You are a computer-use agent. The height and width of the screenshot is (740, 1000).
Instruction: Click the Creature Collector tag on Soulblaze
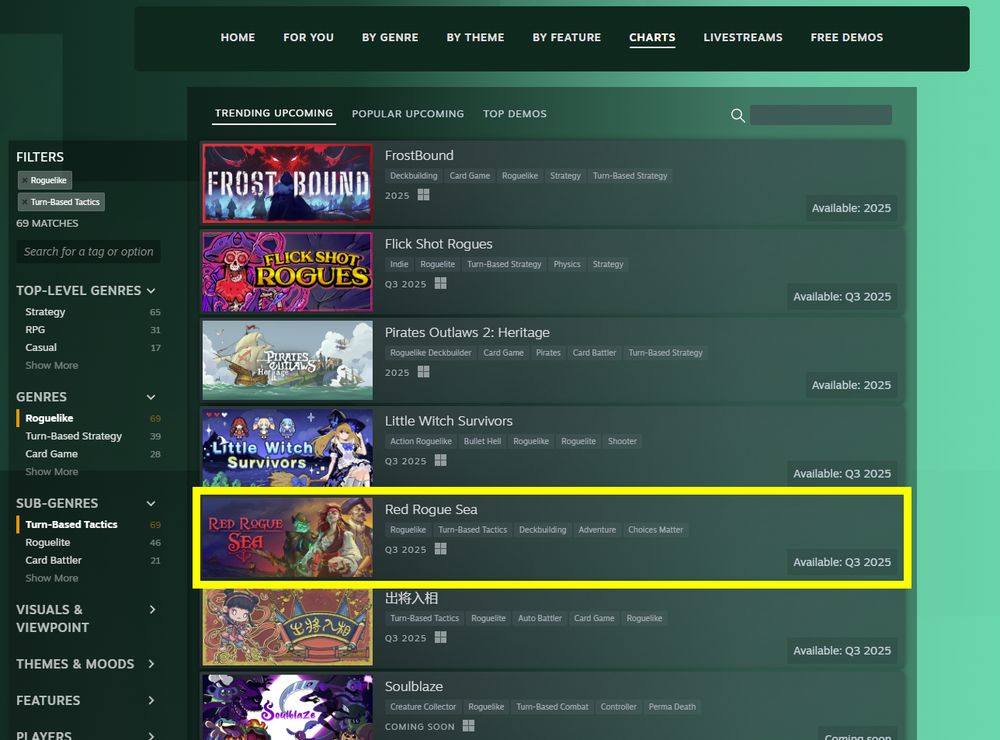(423, 707)
